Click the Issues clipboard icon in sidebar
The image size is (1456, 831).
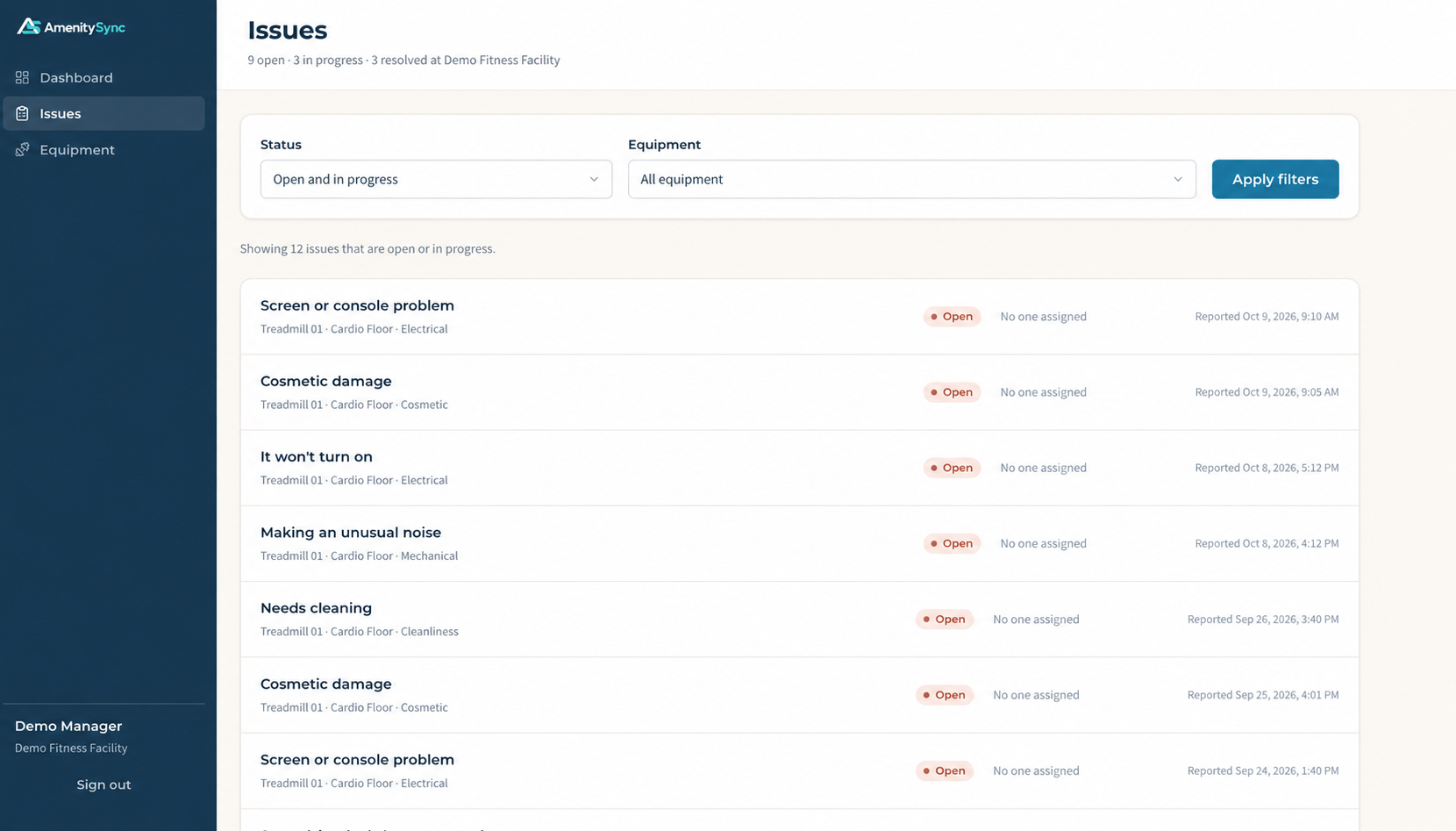(x=22, y=113)
